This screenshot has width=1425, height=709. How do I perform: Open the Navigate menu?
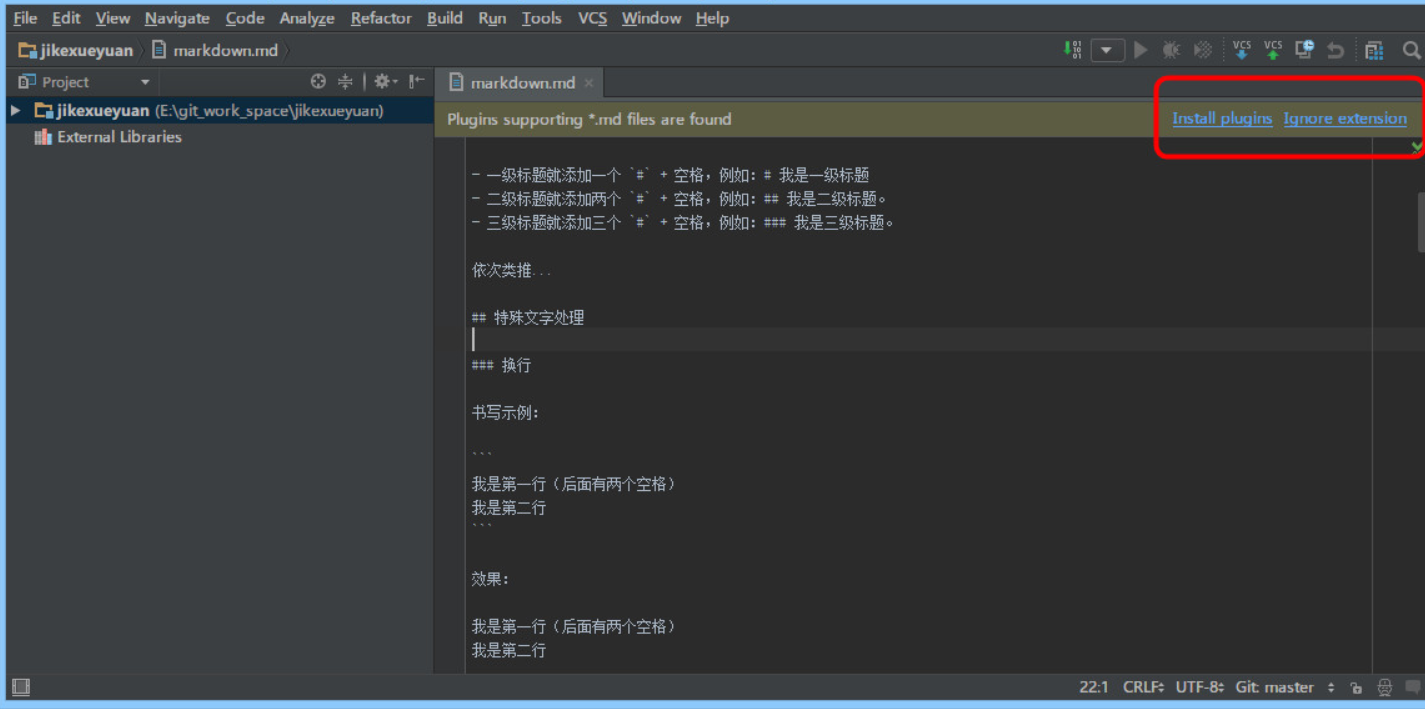pos(177,18)
